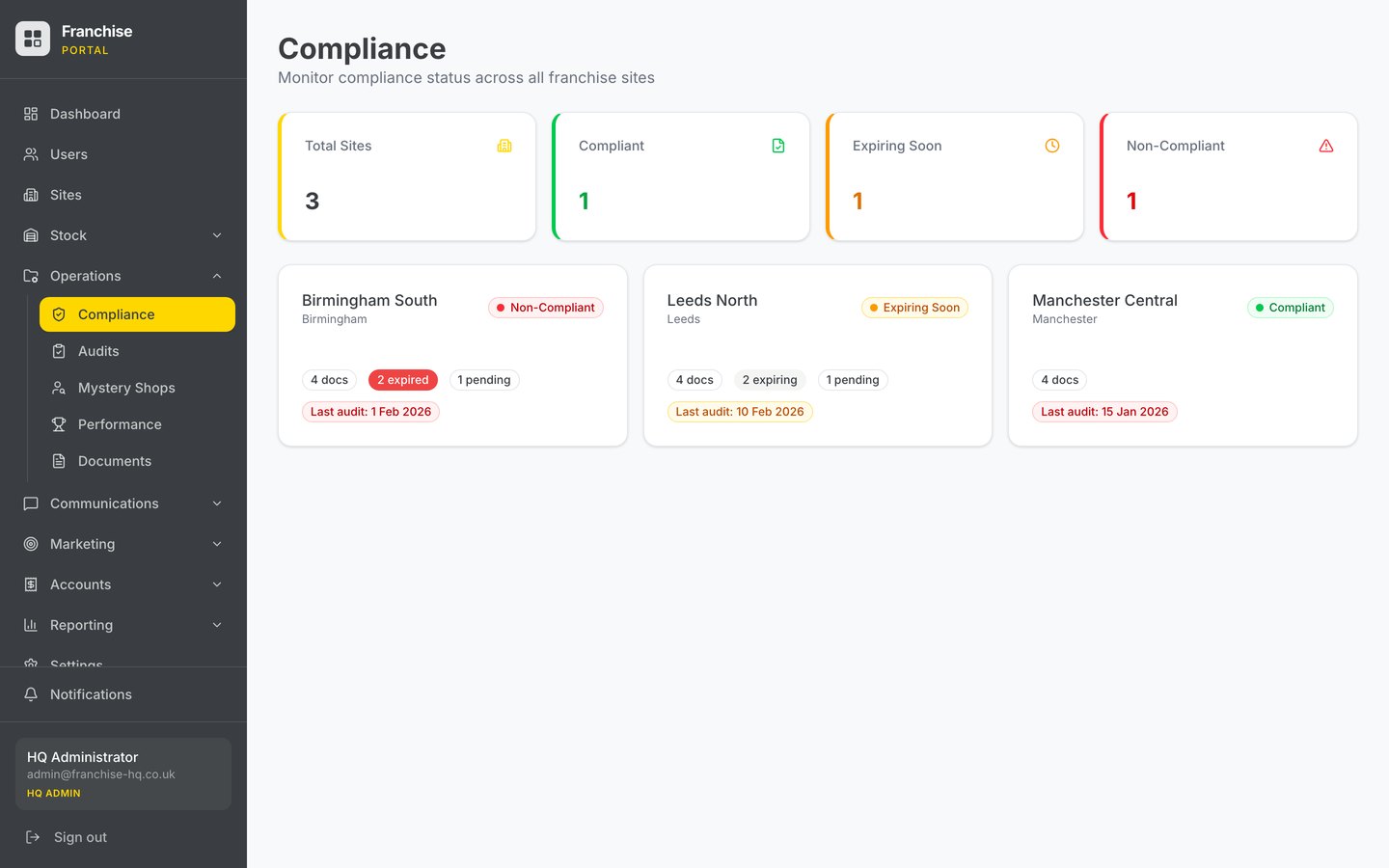Click the warning triangle on Non-Compliant card
Screen dimensions: 1389x868
pos(1326,146)
